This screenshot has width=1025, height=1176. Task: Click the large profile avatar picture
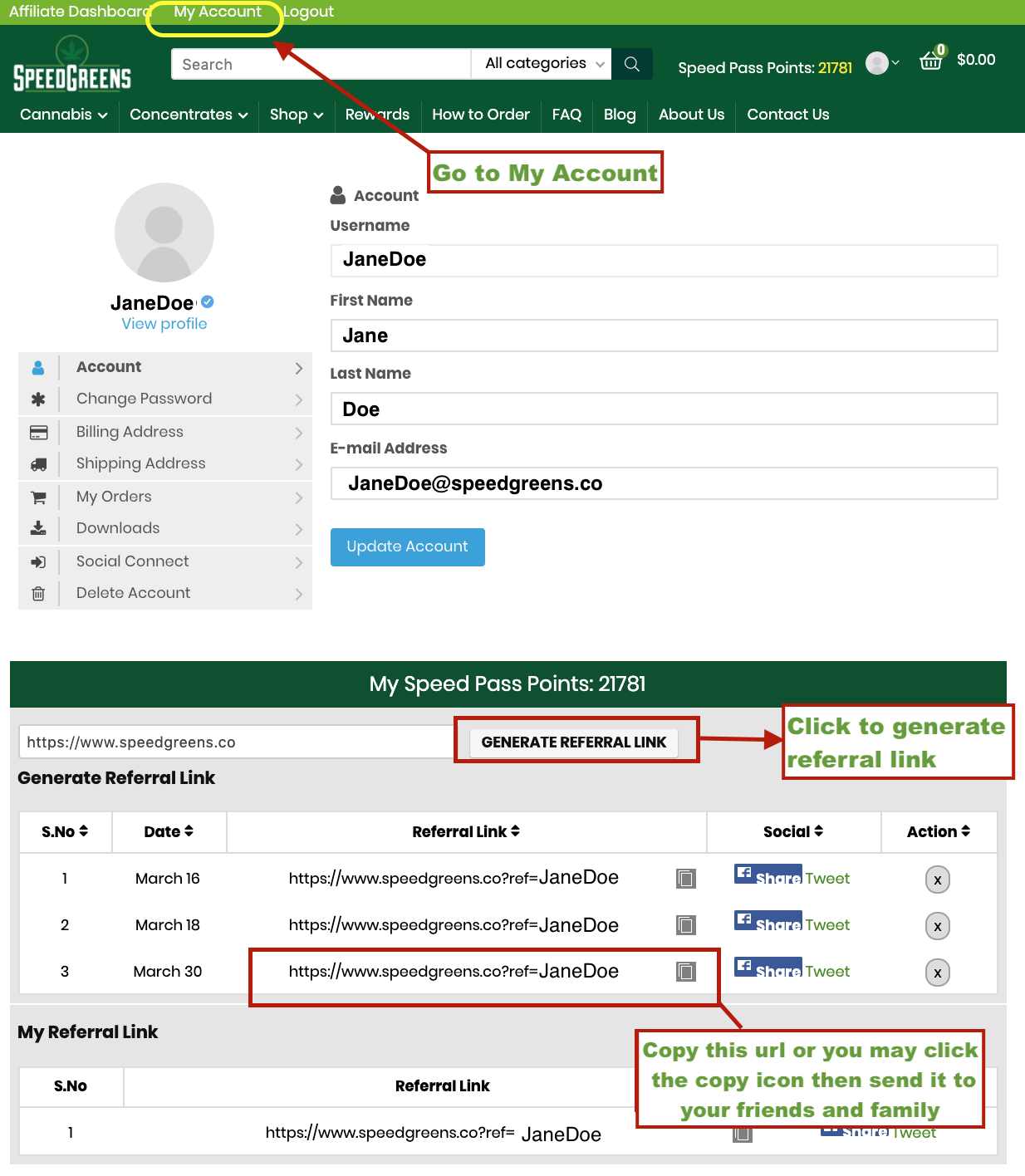164,233
